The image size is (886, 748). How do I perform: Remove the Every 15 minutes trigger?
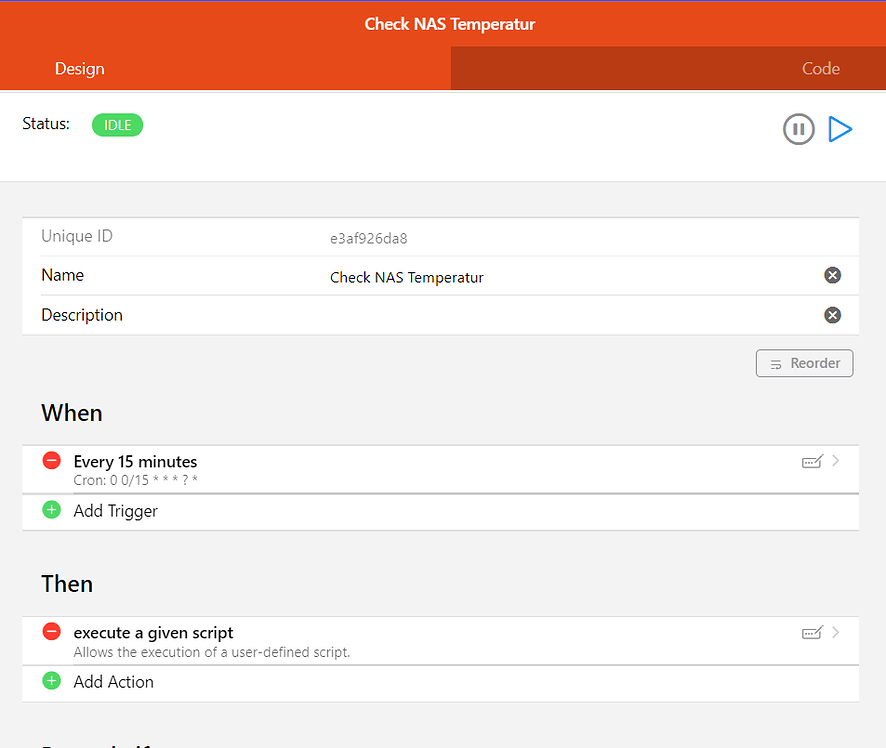click(51, 461)
